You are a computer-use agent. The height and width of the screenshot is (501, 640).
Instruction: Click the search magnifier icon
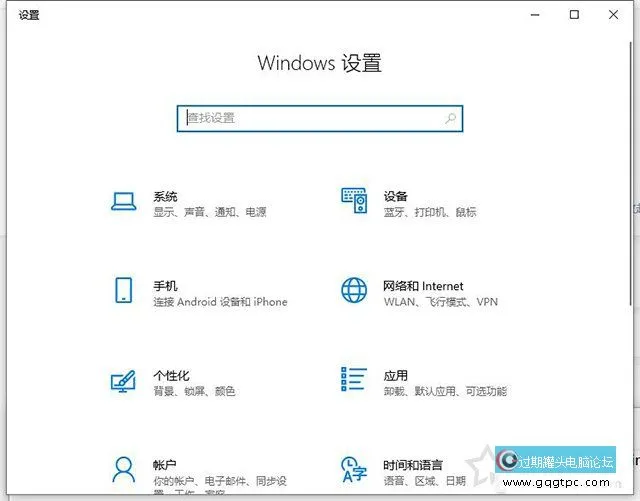point(451,118)
